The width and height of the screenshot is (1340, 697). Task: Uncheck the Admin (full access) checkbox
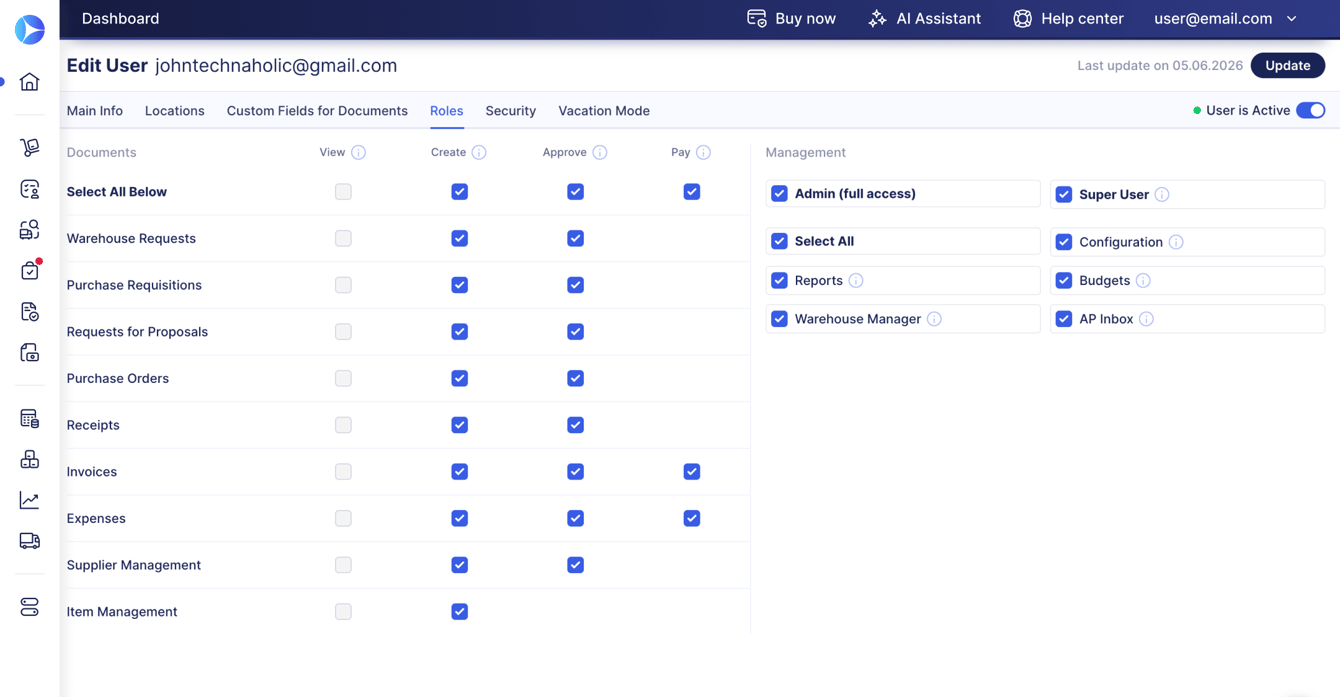[779, 193]
